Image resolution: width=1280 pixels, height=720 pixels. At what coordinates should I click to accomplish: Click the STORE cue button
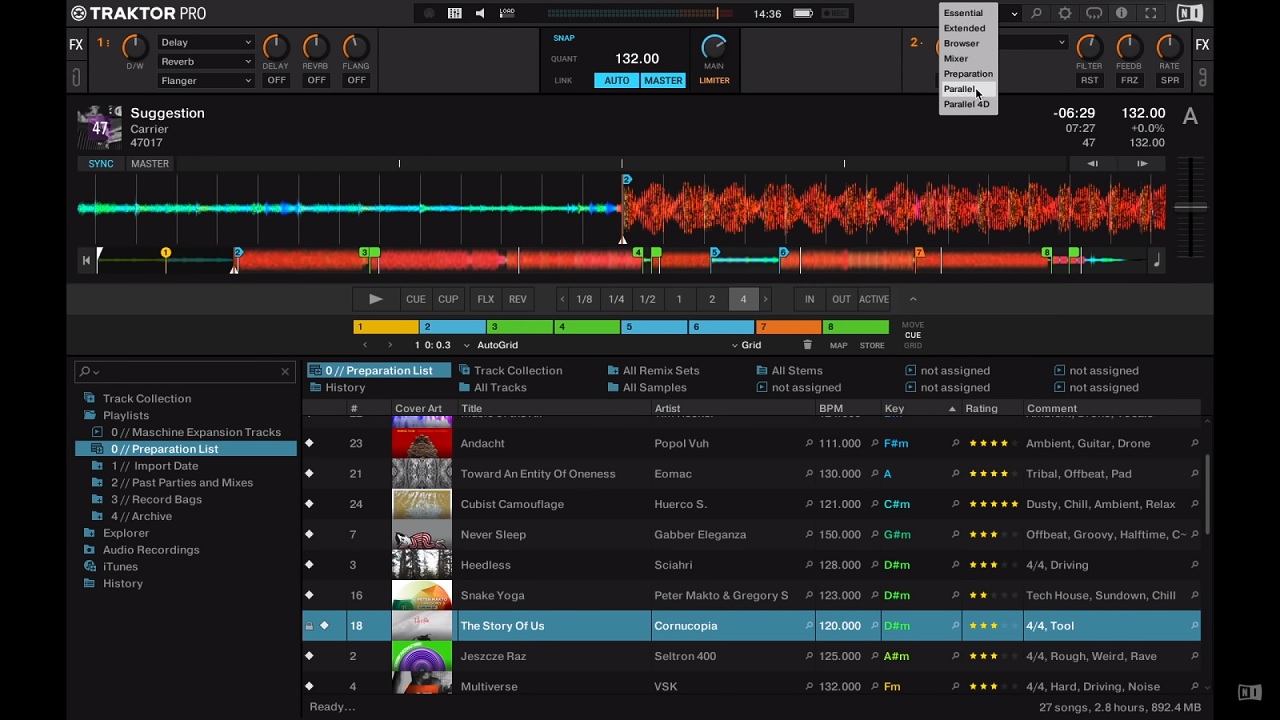click(x=872, y=345)
